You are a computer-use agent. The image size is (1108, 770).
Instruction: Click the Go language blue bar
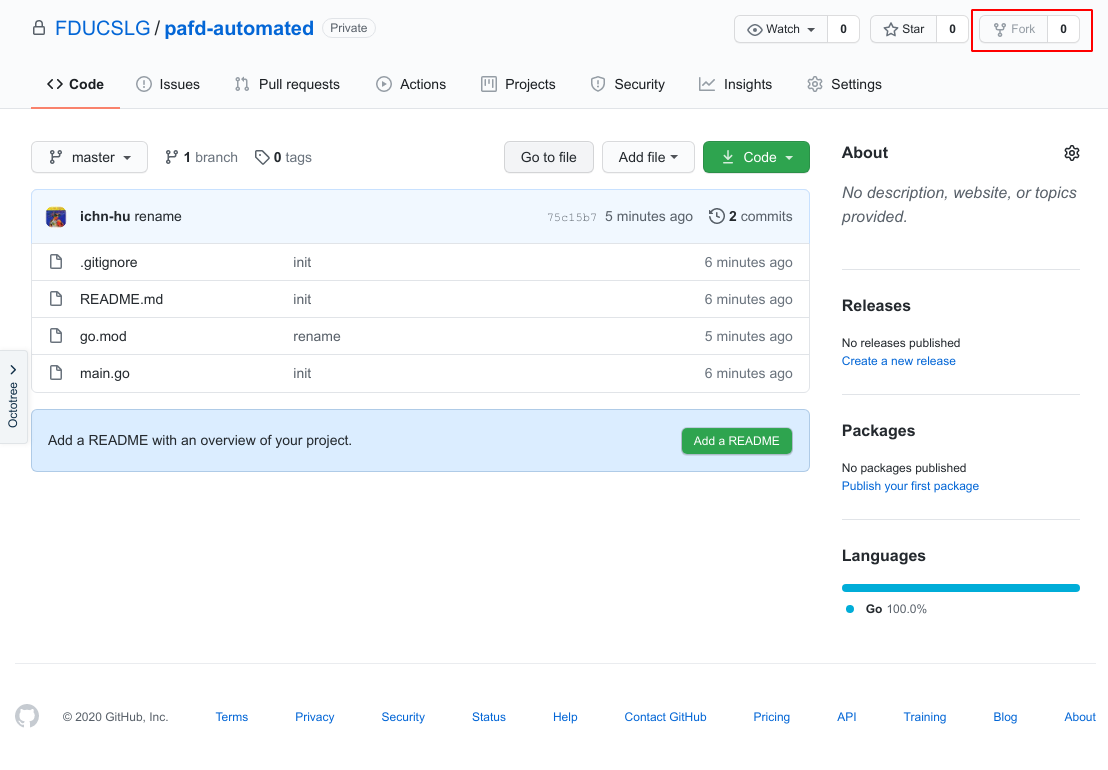point(960,588)
